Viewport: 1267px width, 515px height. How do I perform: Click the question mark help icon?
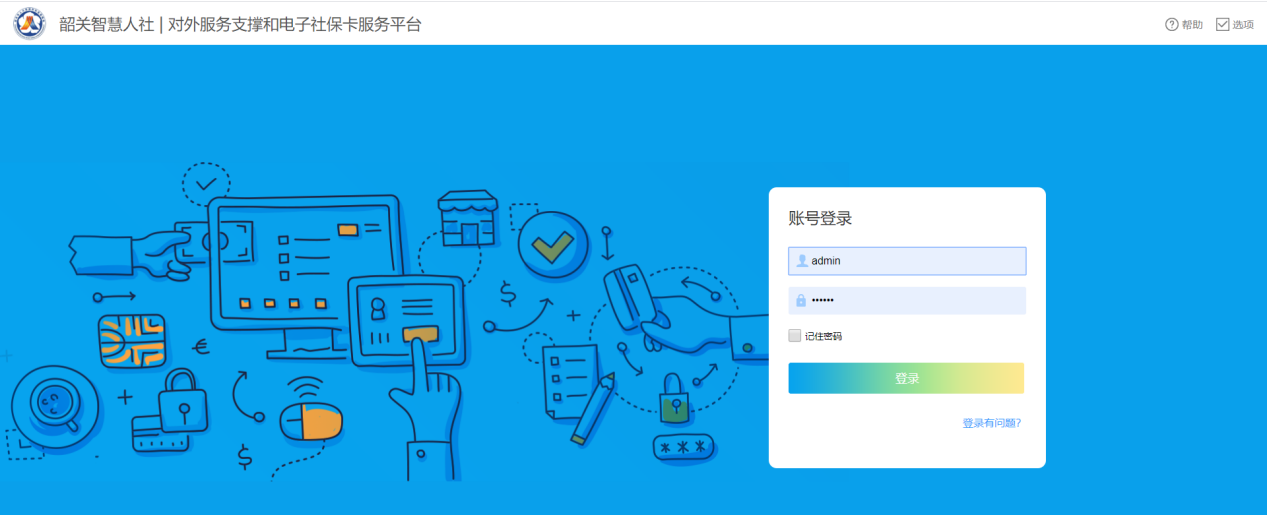[1172, 24]
